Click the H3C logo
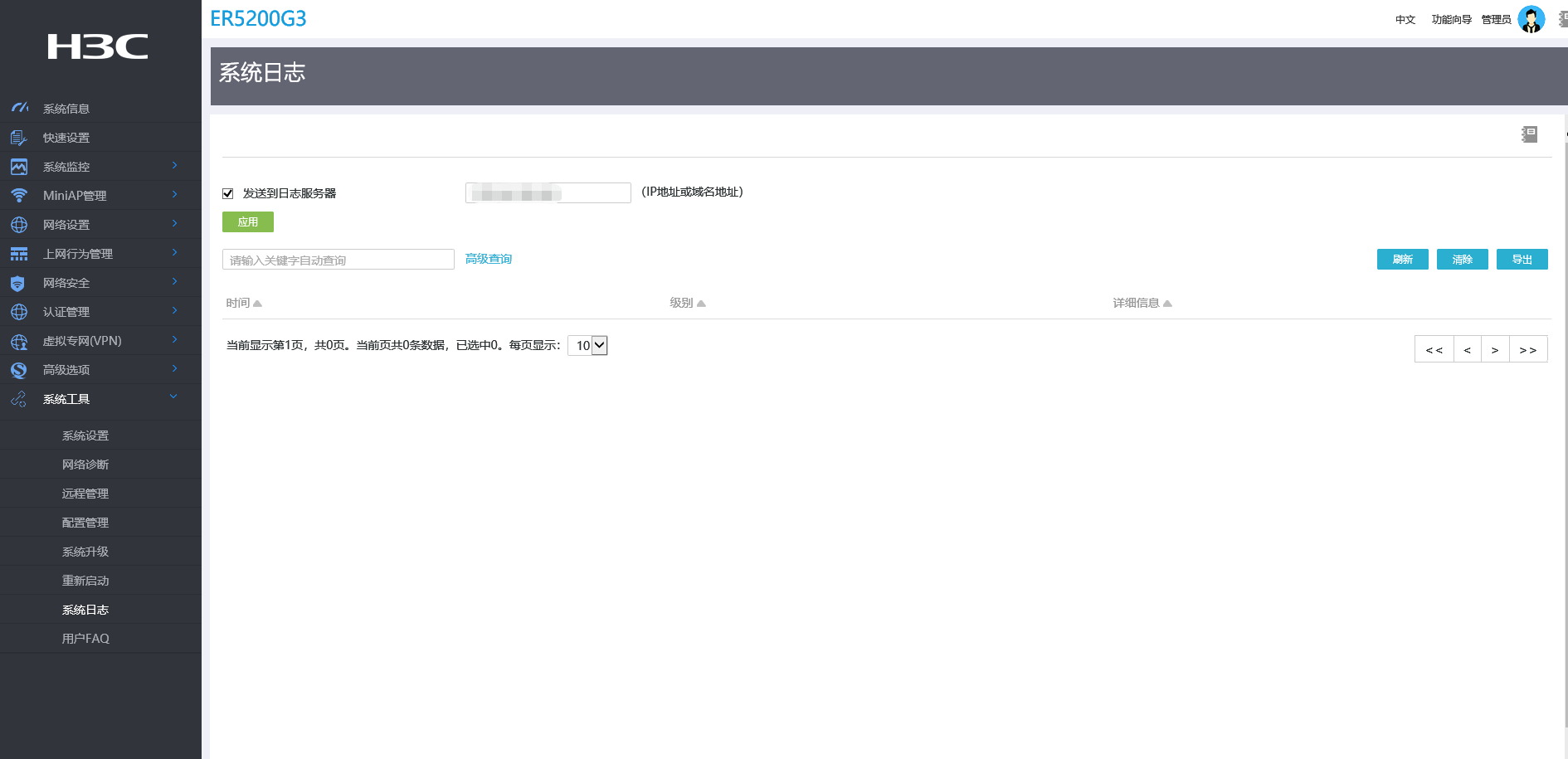Image resolution: width=1568 pixels, height=759 pixels. click(98, 46)
